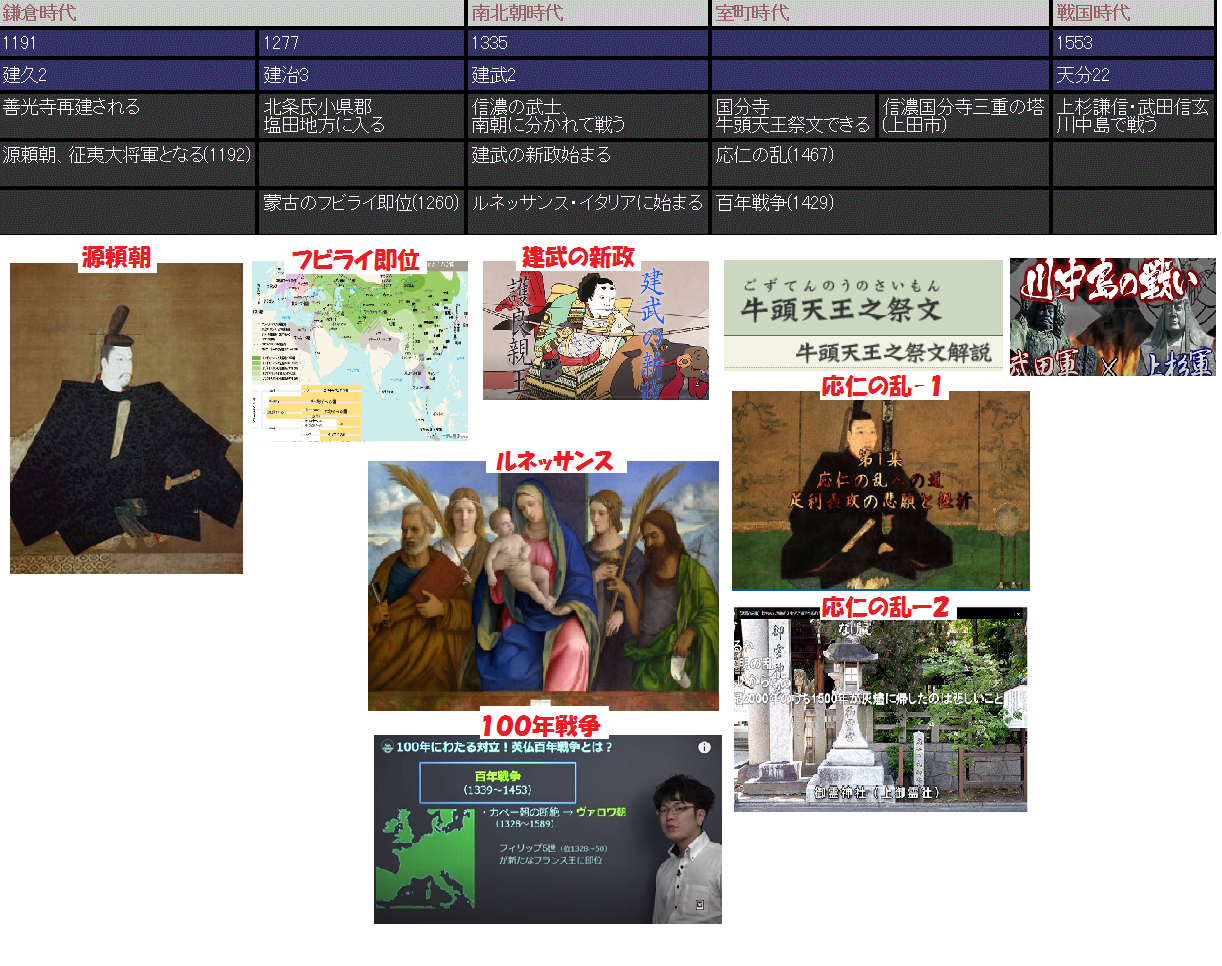Click the year 1335 cell
Image resolution: width=1222 pixels, height=966 pixels.
click(x=588, y=43)
